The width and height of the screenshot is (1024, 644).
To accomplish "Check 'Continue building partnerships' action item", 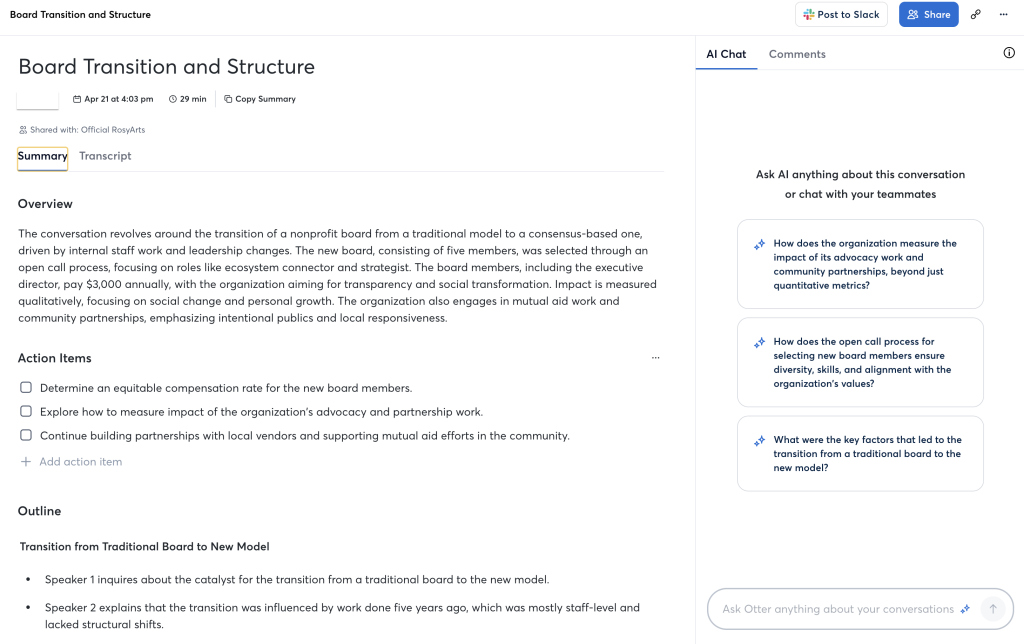I will (26, 435).
